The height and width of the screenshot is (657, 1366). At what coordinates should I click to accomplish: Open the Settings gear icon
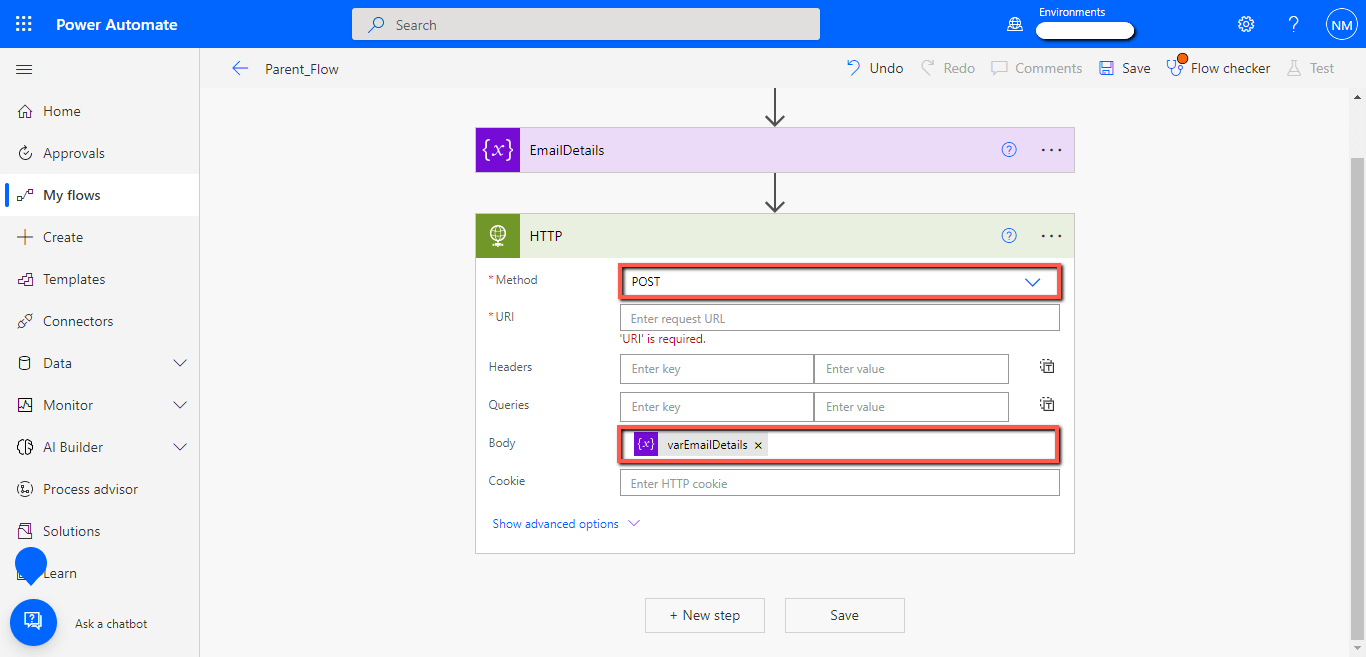tap(1246, 24)
